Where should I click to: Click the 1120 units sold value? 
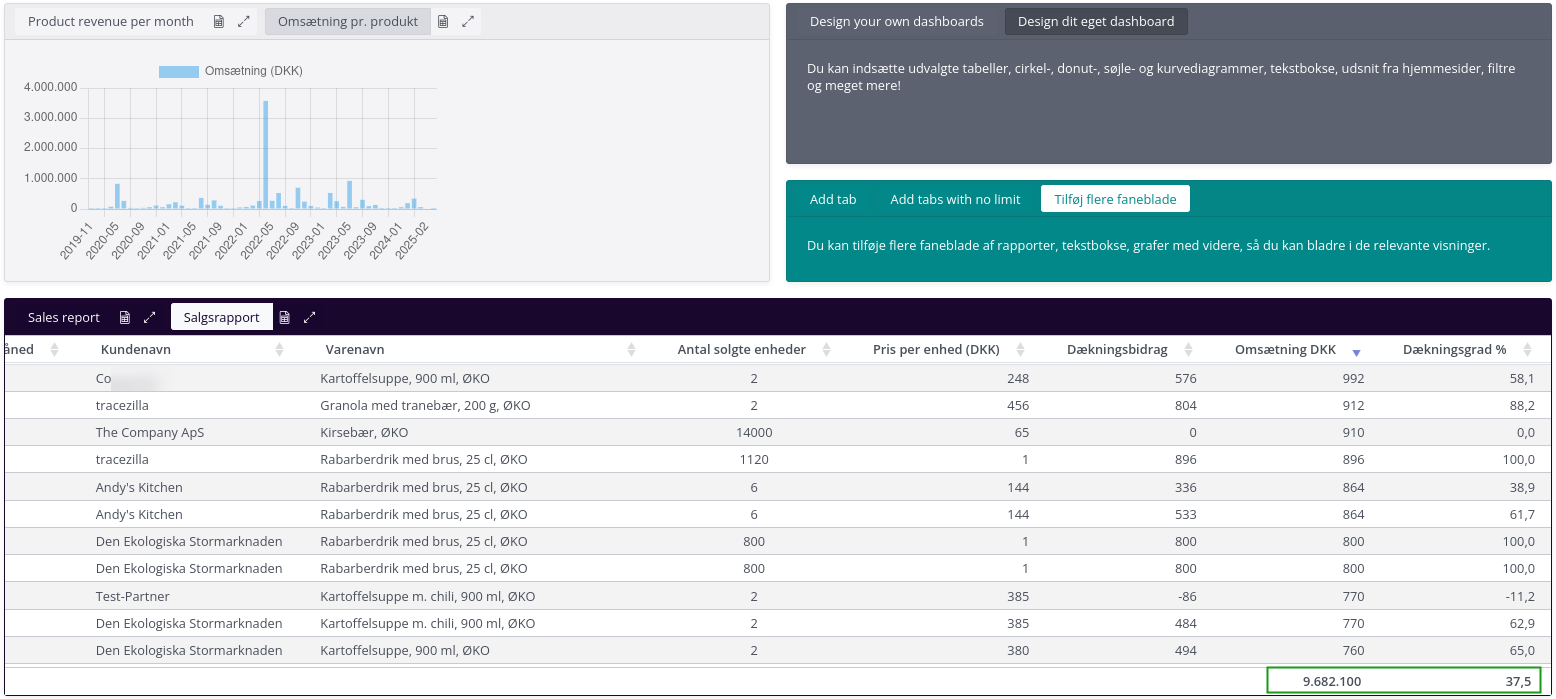(x=754, y=459)
